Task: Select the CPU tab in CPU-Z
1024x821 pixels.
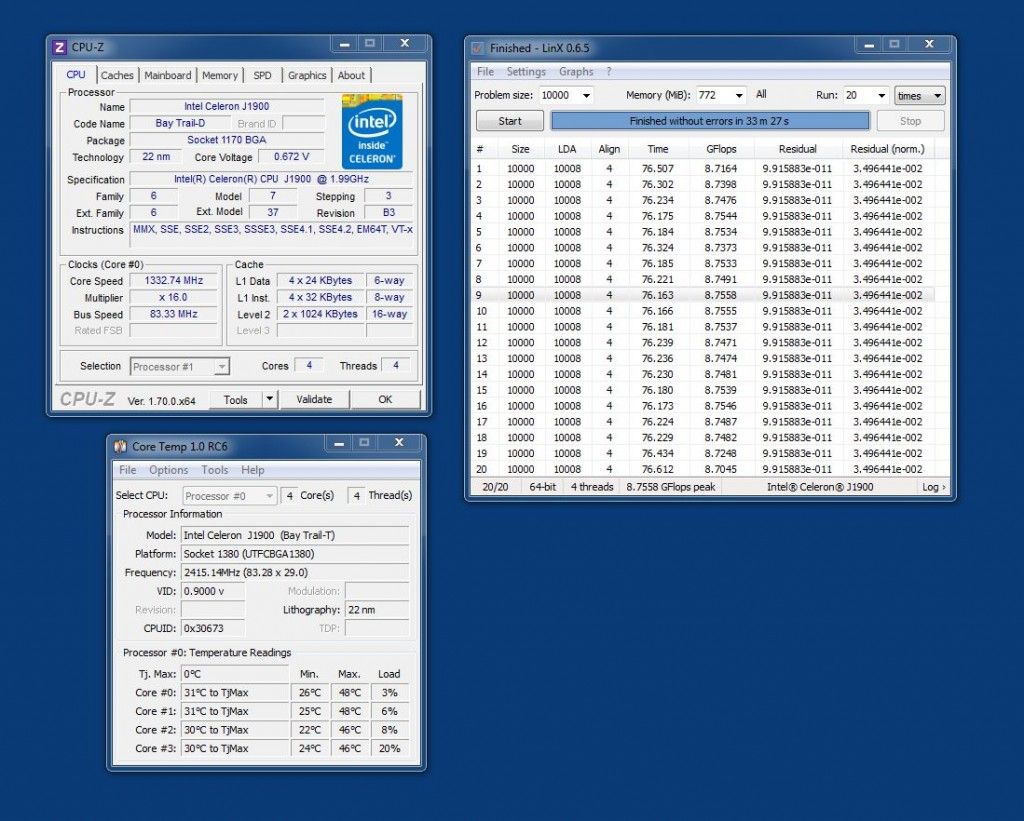Action: pyautogui.click(x=76, y=74)
